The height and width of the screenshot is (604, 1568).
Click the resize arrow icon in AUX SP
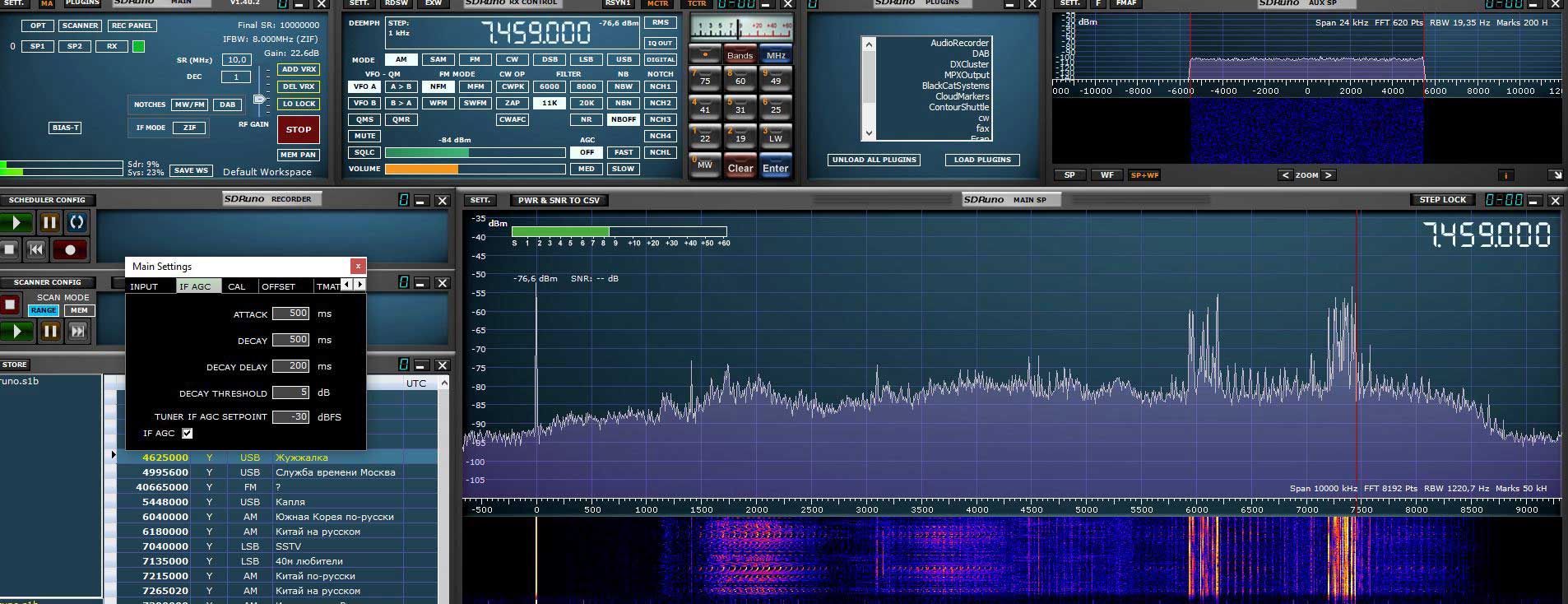(1556, 175)
